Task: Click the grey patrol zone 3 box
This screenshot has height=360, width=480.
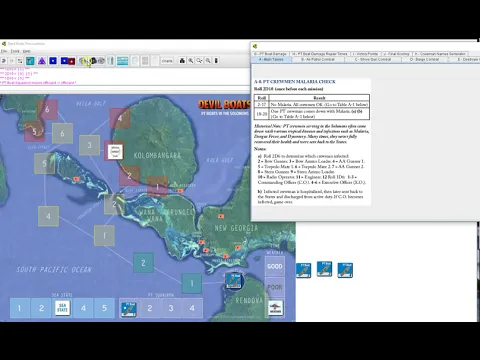Action: tap(89, 145)
